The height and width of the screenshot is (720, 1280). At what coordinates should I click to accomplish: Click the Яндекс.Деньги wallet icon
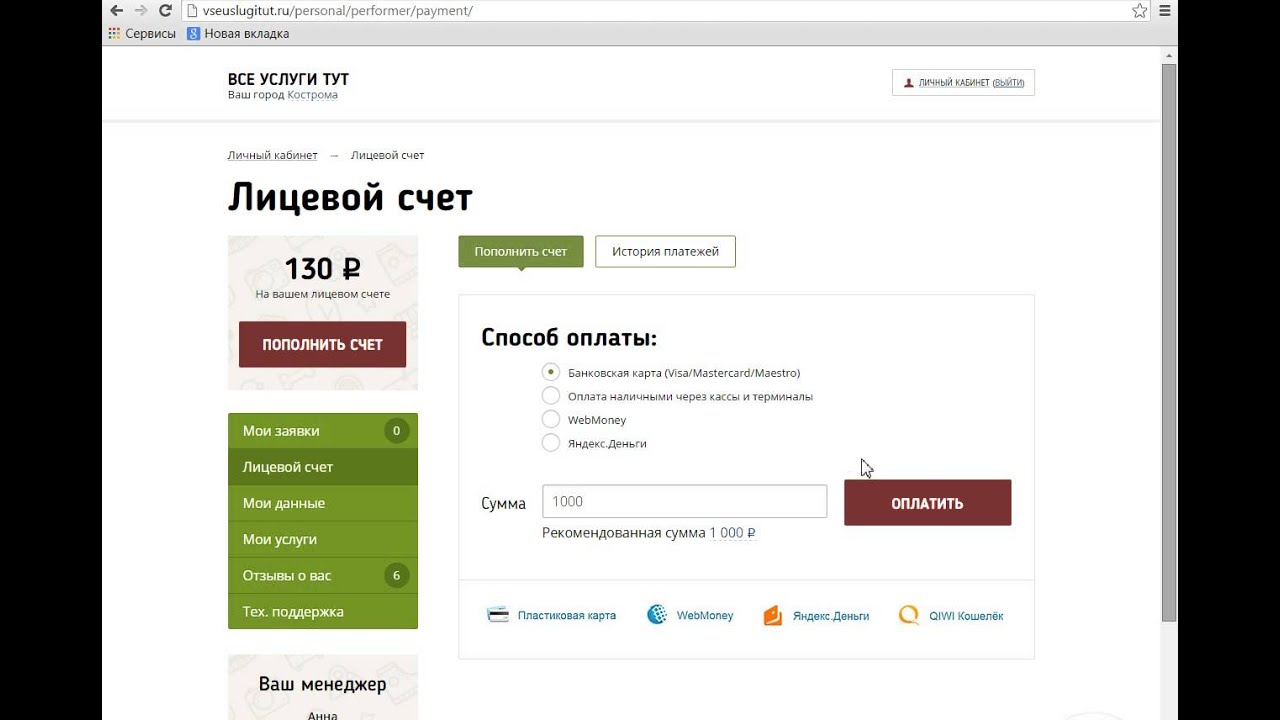[773, 615]
